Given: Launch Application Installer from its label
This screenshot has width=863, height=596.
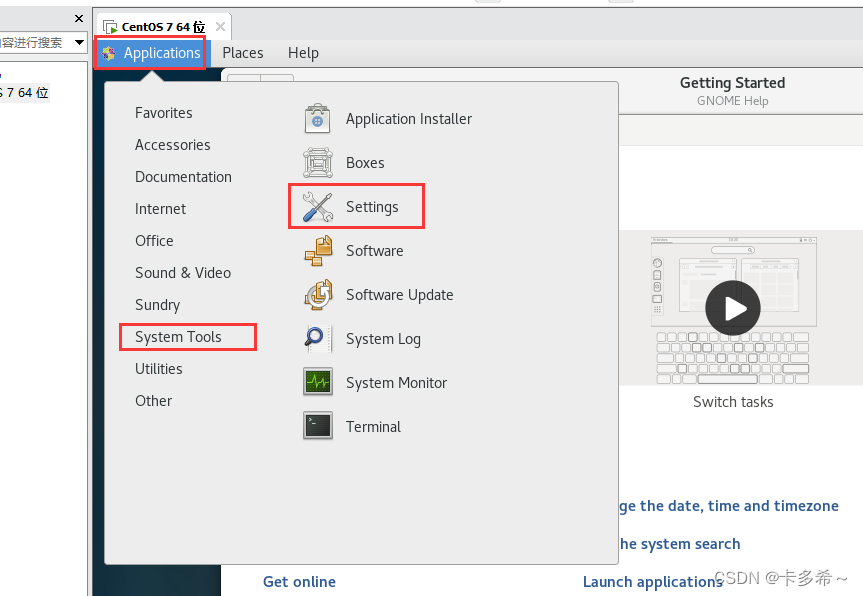Looking at the screenshot, I should point(409,119).
